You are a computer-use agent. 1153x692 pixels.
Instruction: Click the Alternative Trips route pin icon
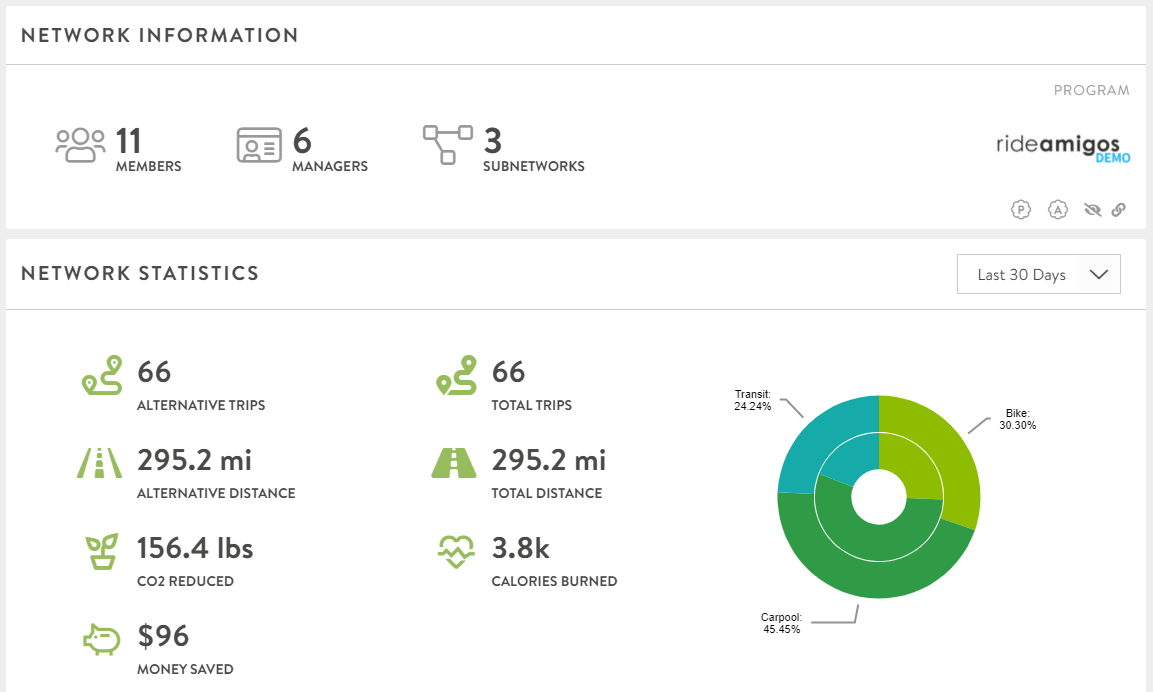[100, 375]
